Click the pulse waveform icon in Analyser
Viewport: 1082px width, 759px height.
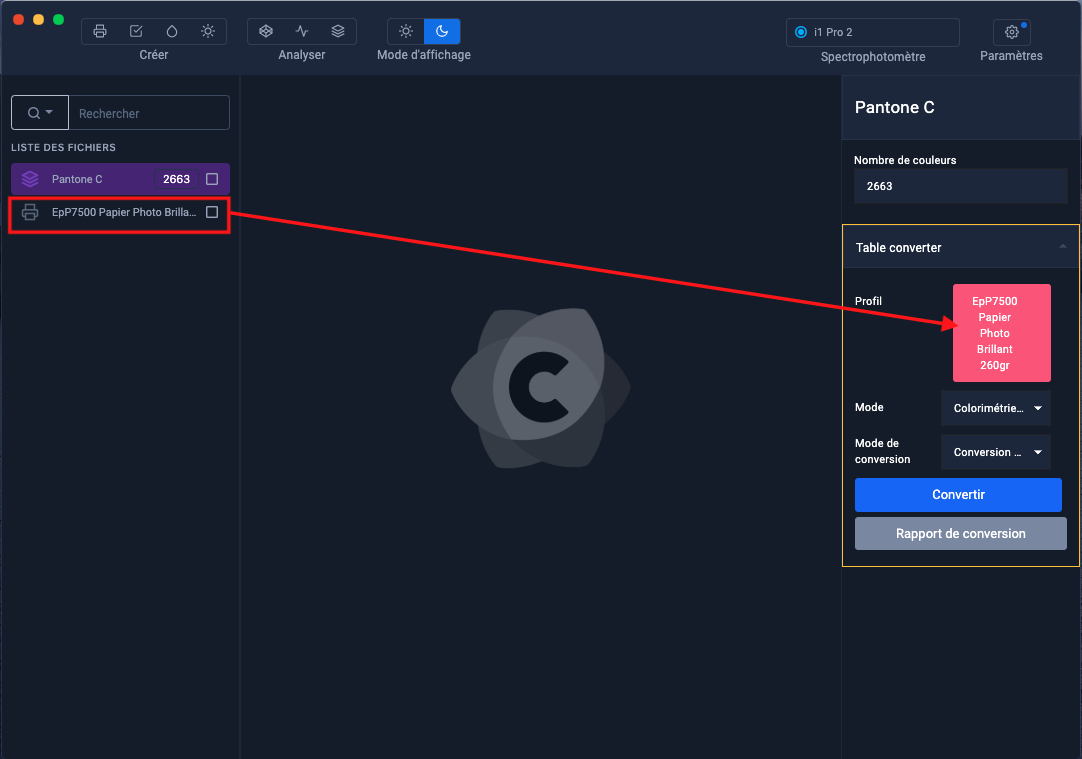[302, 31]
